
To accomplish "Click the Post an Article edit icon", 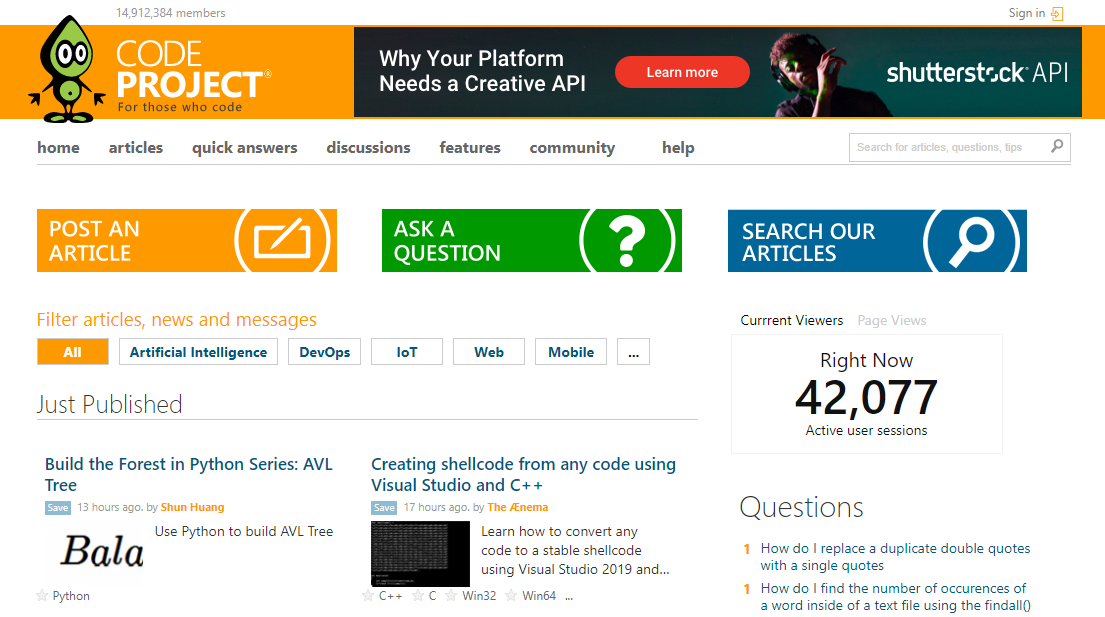I will coord(282,240).
